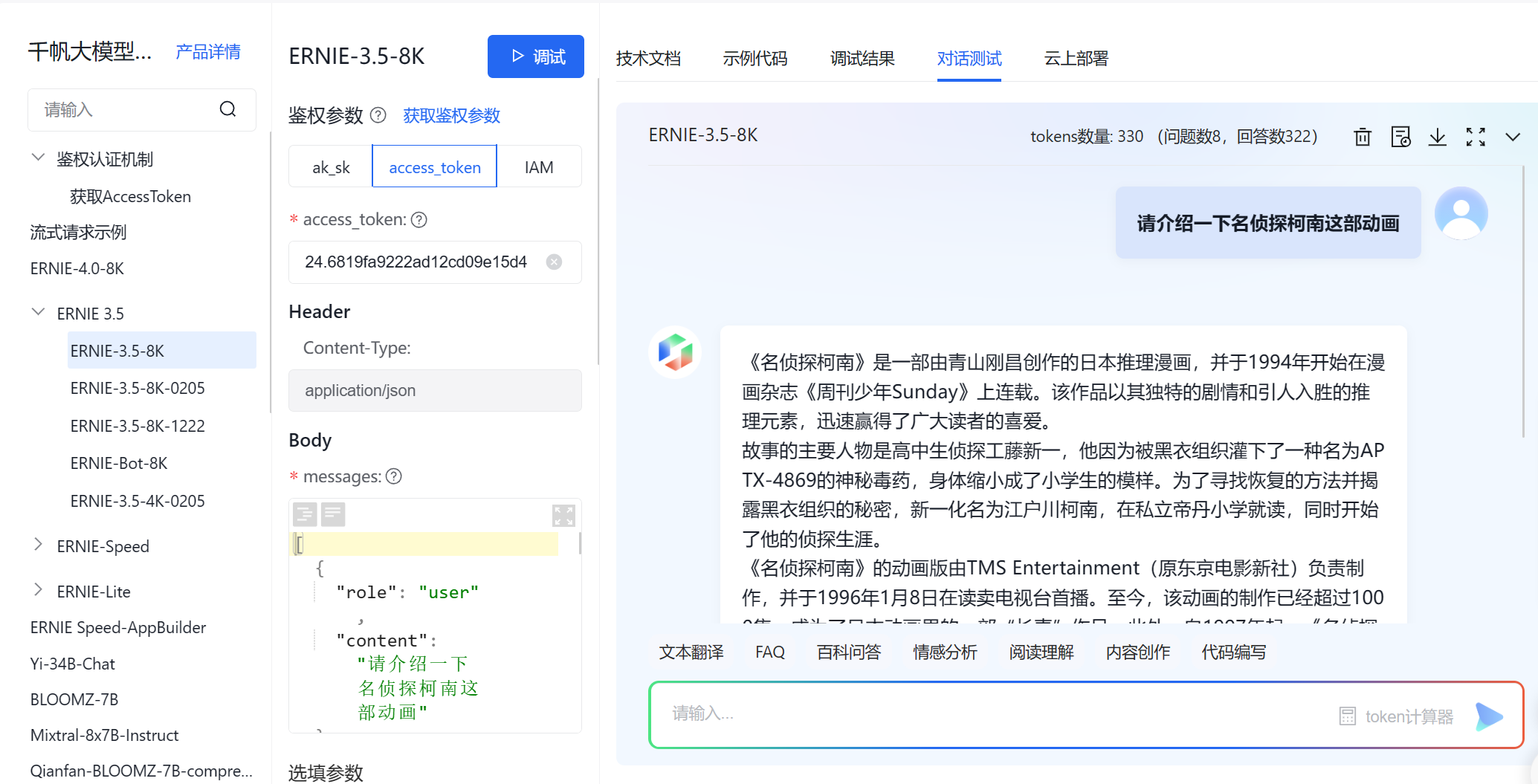The height and width of the screenshot is (784, 1538).
Task: Click the blue 调试 button
Action: pyautogui.click(x=536, y=56)
